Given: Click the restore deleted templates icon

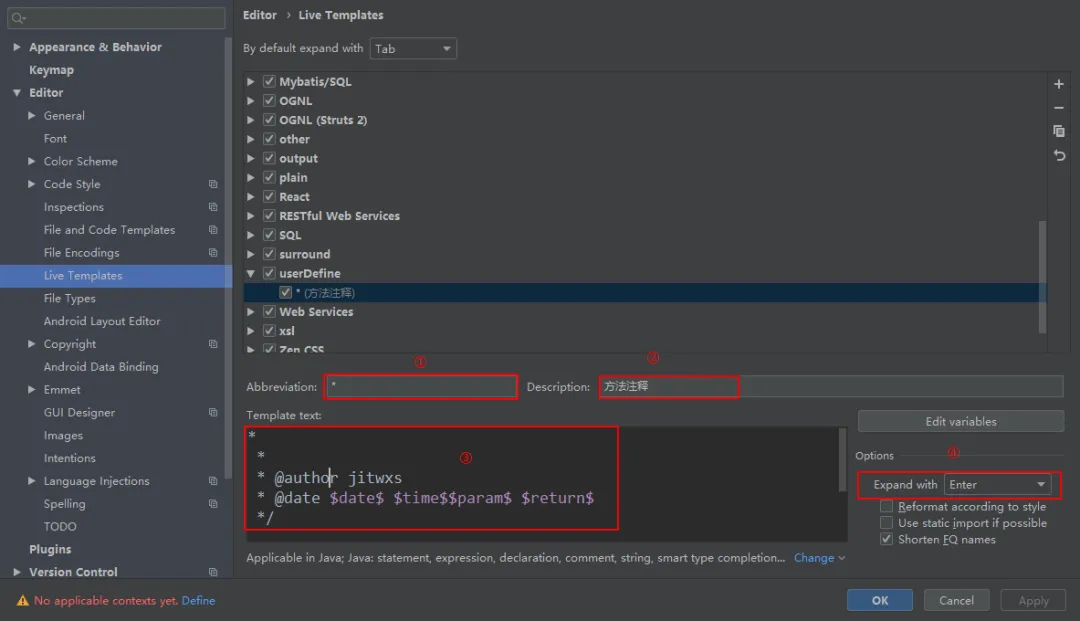Looking at the screenshot, I should [x=1059, y=155].
